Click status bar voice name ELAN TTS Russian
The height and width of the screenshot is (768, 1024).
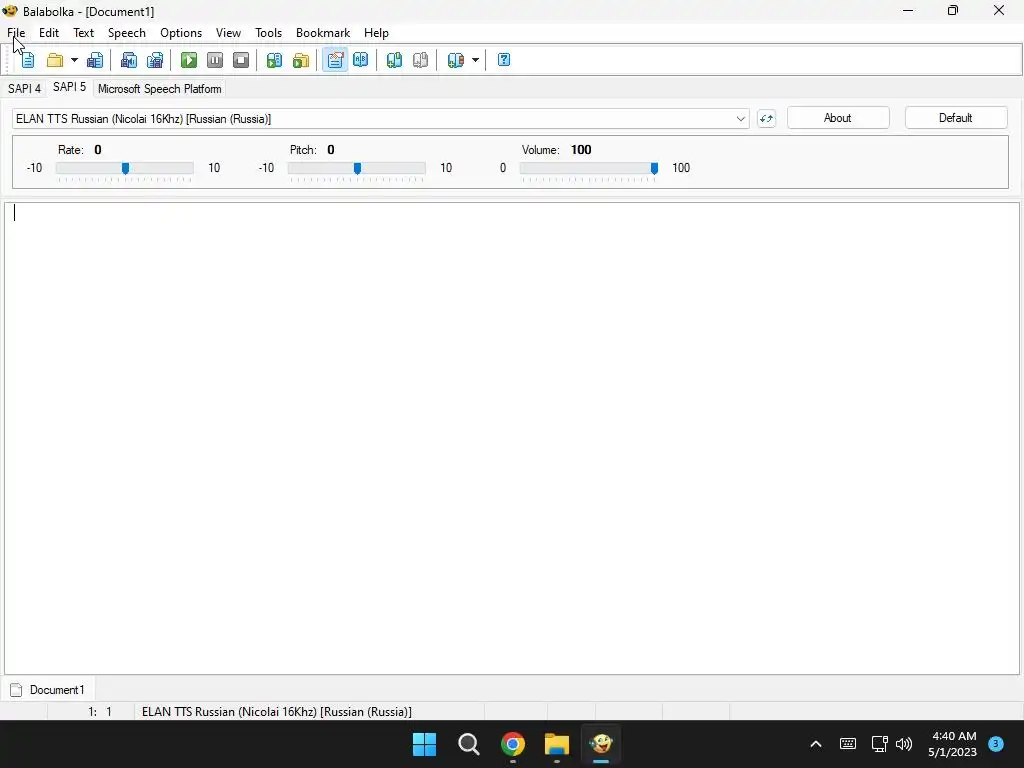(x=277, y=712)
